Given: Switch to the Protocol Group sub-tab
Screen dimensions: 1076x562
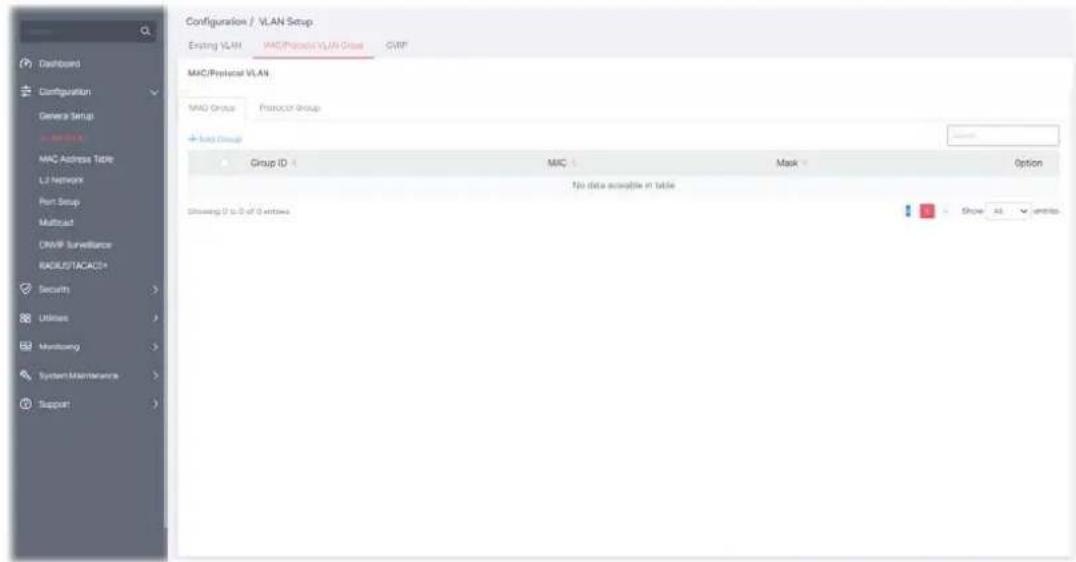Looking at the screenshot, I should (290, 108).
